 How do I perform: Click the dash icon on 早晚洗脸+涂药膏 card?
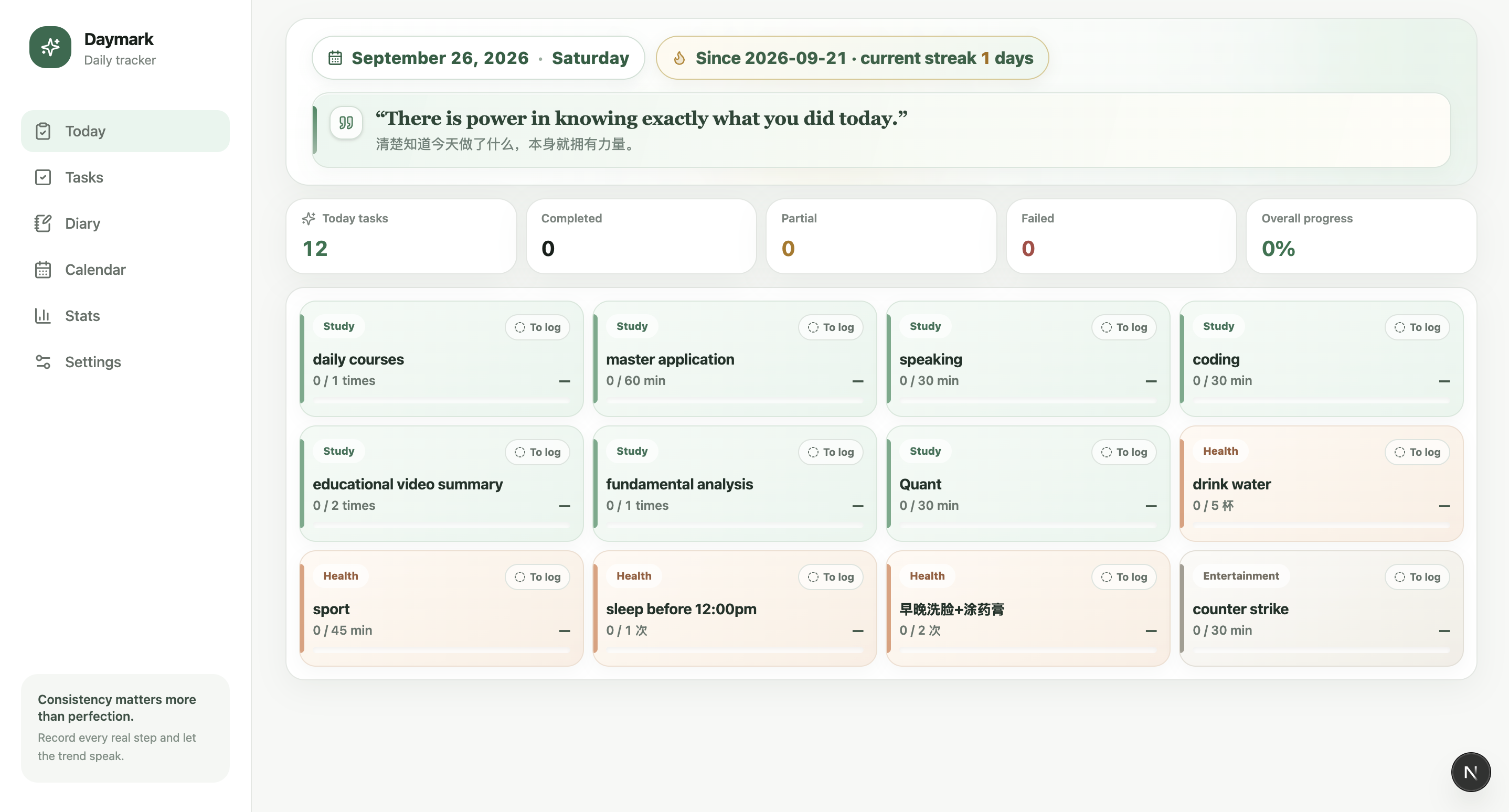click(1151, 631)
